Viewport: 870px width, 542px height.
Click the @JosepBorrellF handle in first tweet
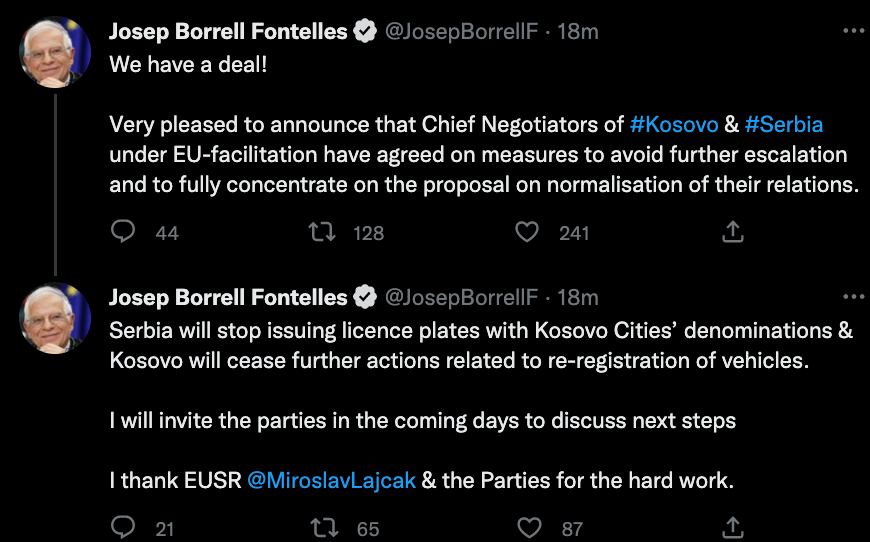tap(461, 31)
